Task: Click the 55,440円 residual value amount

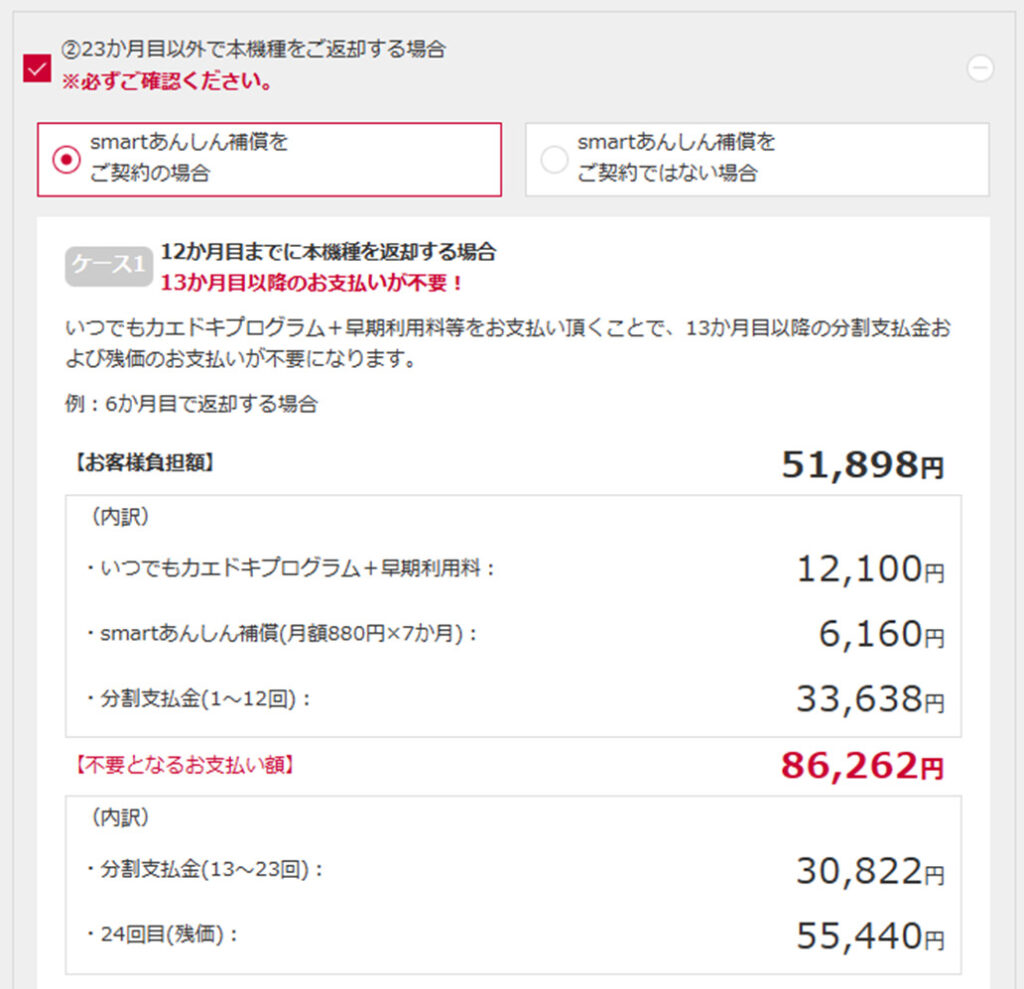Action: click(869, 936)
